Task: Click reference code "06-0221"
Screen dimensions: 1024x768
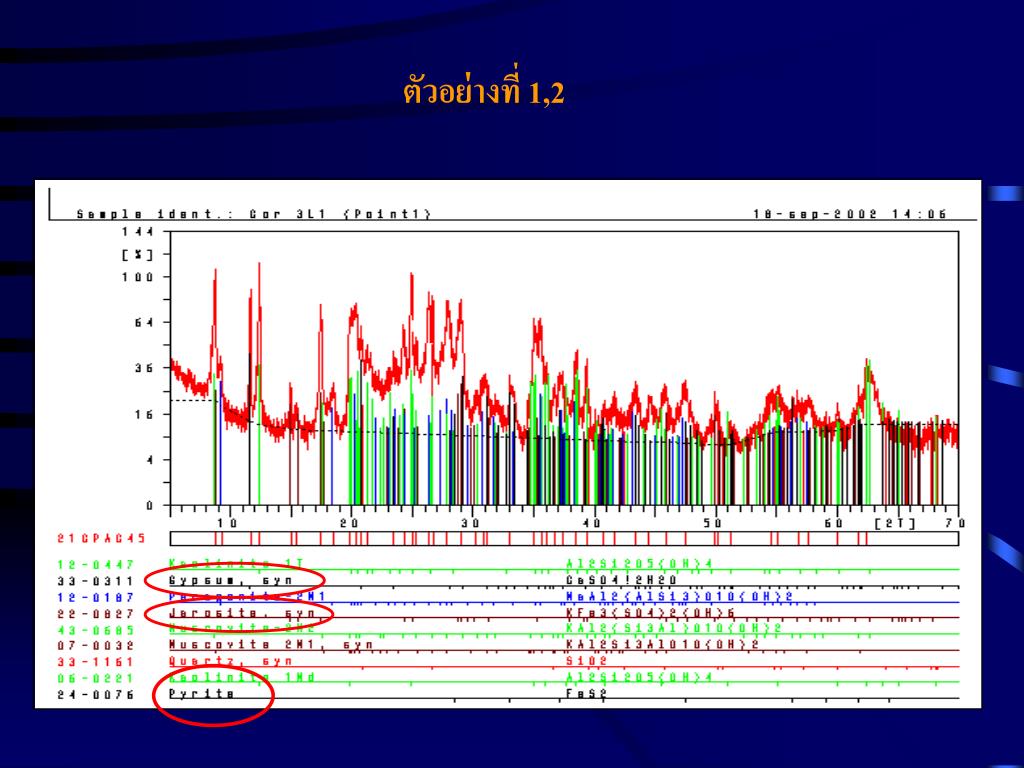Action: coord(95,679)
